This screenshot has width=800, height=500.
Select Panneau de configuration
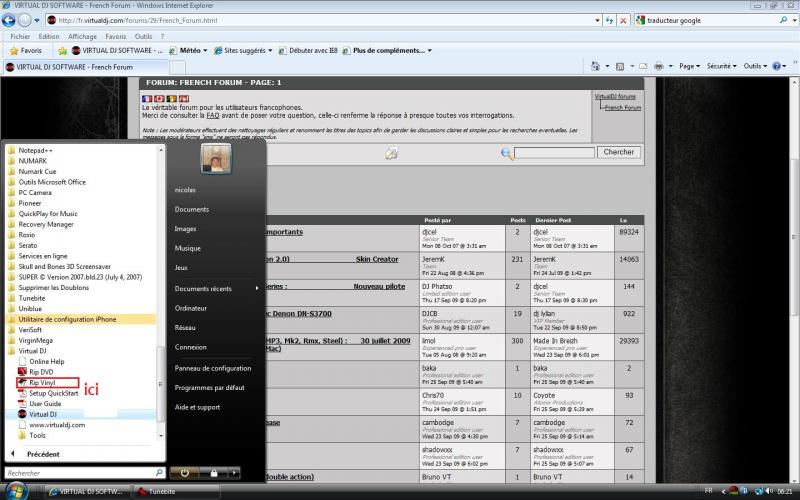212,368
